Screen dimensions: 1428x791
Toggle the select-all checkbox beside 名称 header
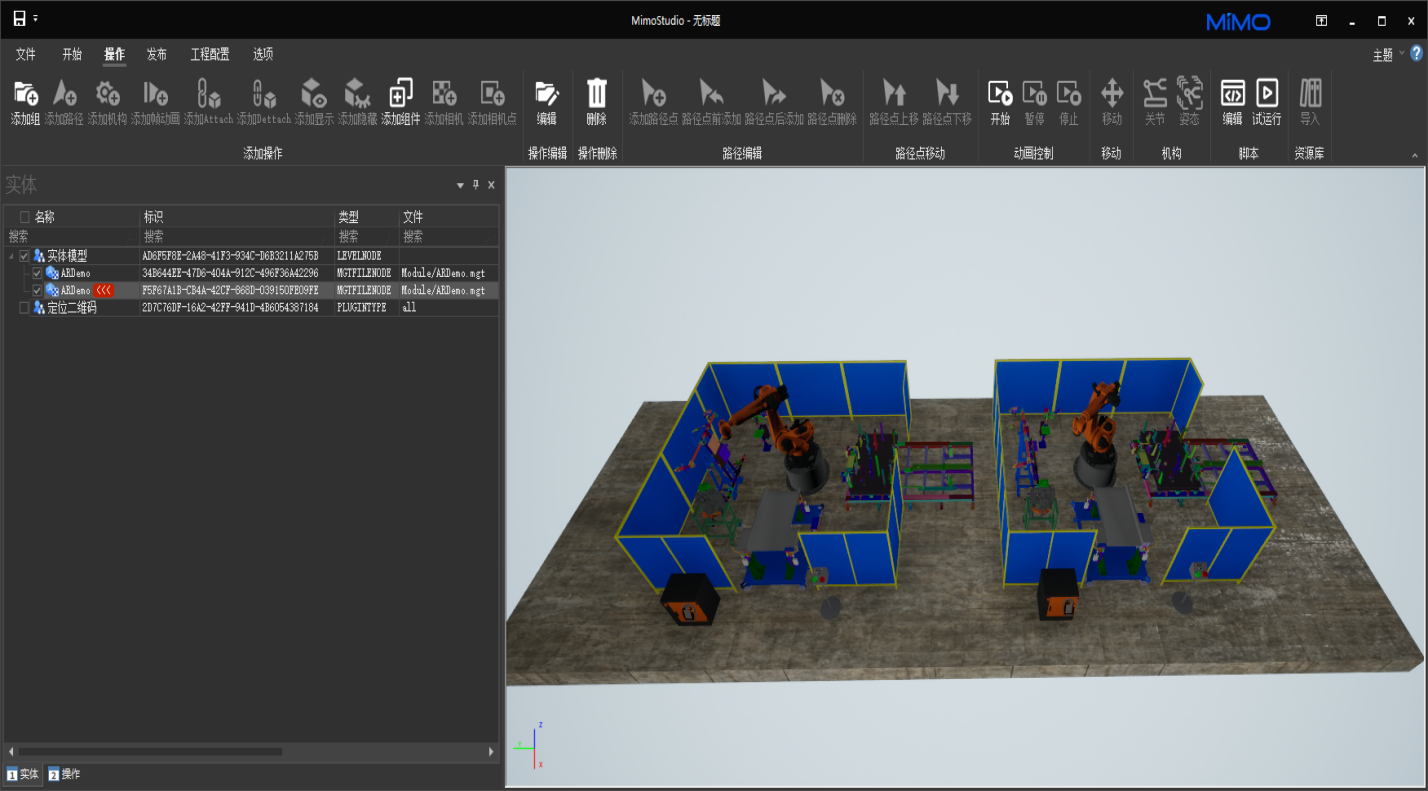click(x=25, y=217)
